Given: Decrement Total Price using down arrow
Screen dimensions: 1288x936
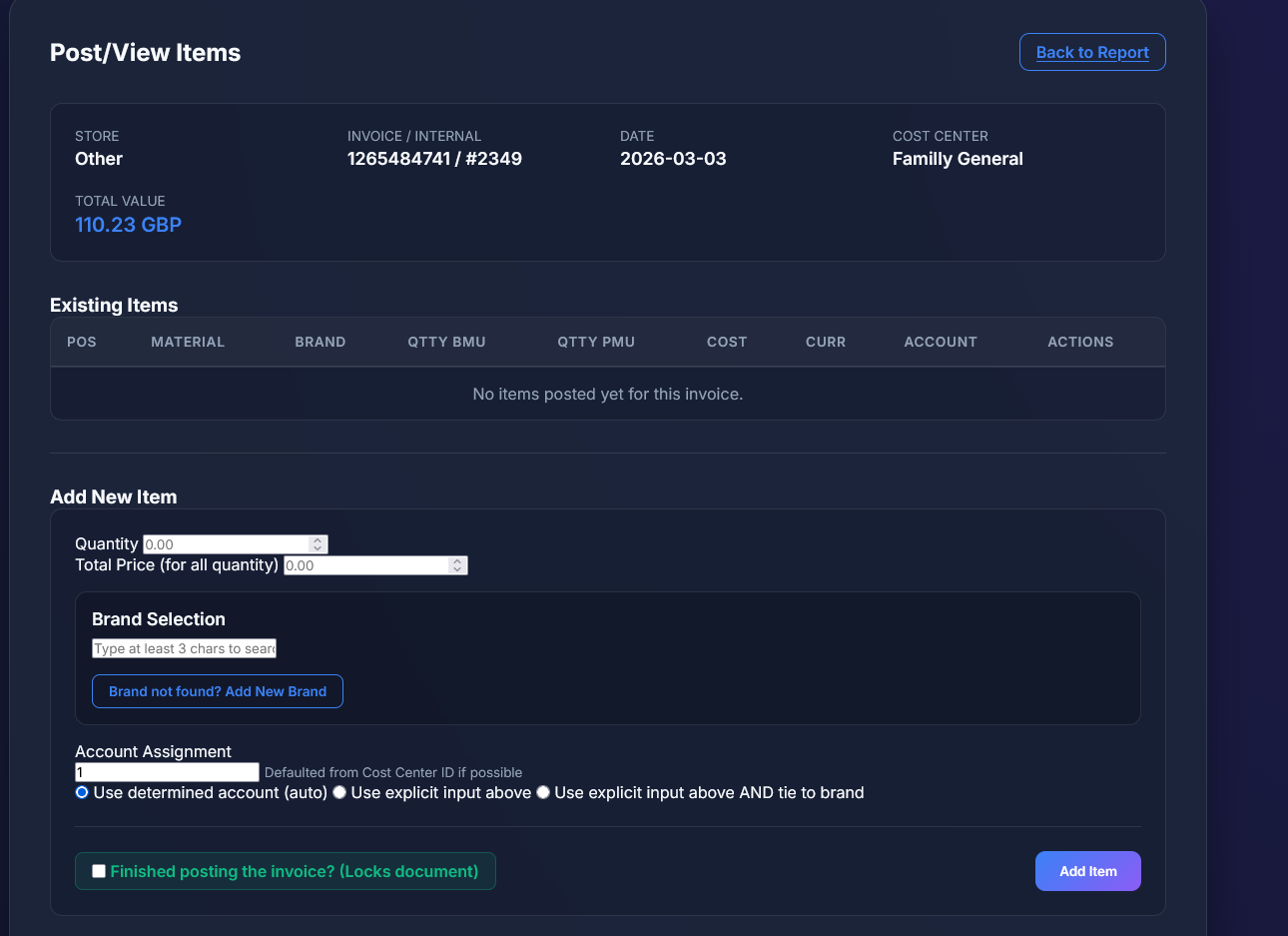Looking at the screenshot, I should [x=457, y=569].
